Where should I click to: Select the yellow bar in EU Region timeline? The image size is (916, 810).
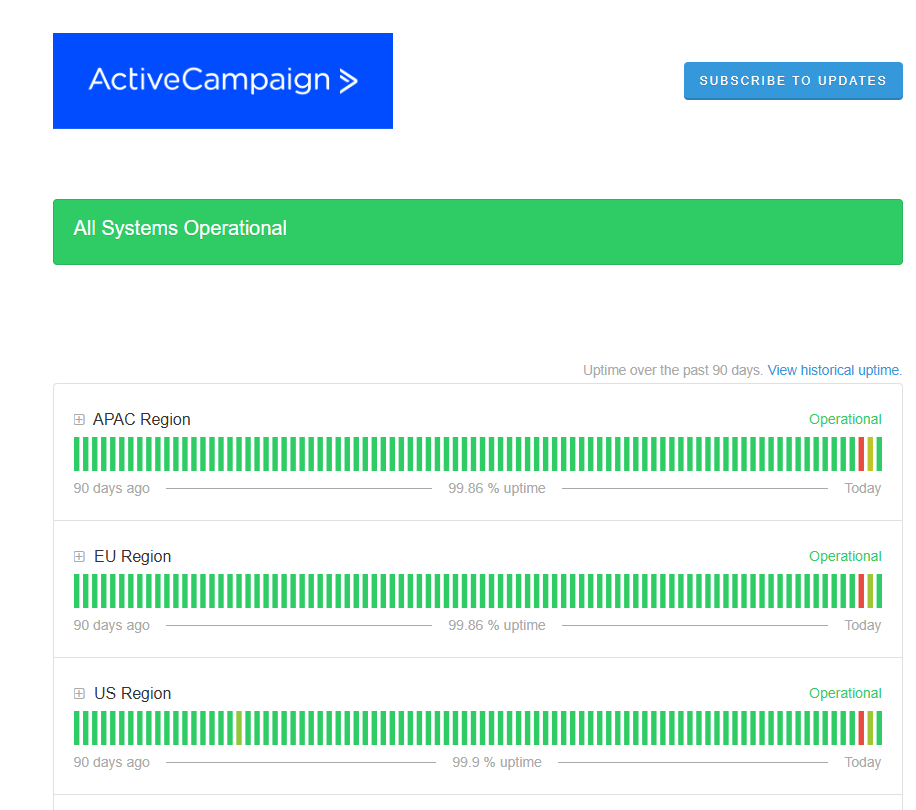click(x=870, y=591)
